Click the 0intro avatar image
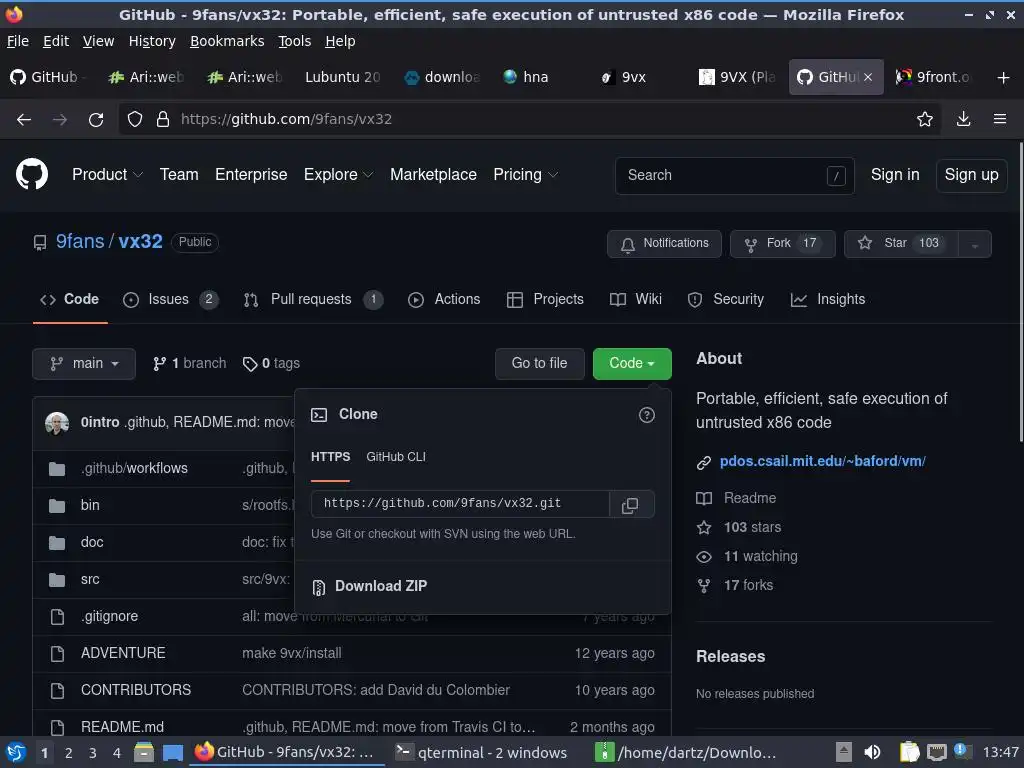This screenshot has height=768, width=1024. tap(57, 423)
